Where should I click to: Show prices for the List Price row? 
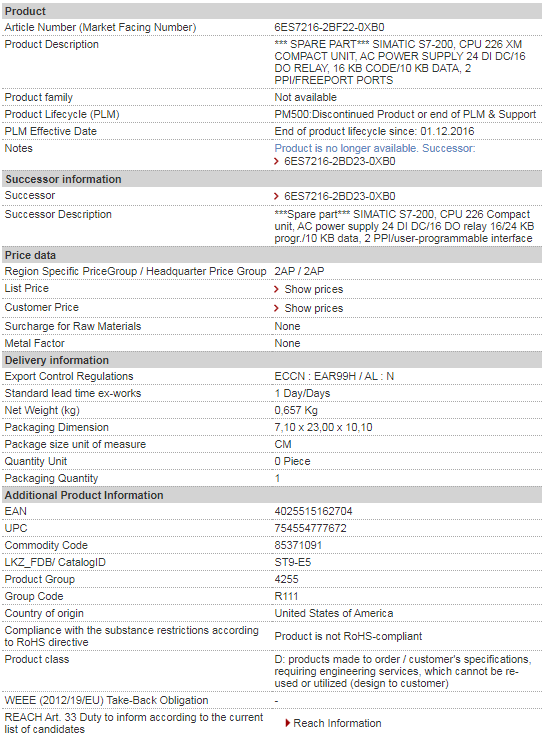pyautogui.click(x=314, y=290)
